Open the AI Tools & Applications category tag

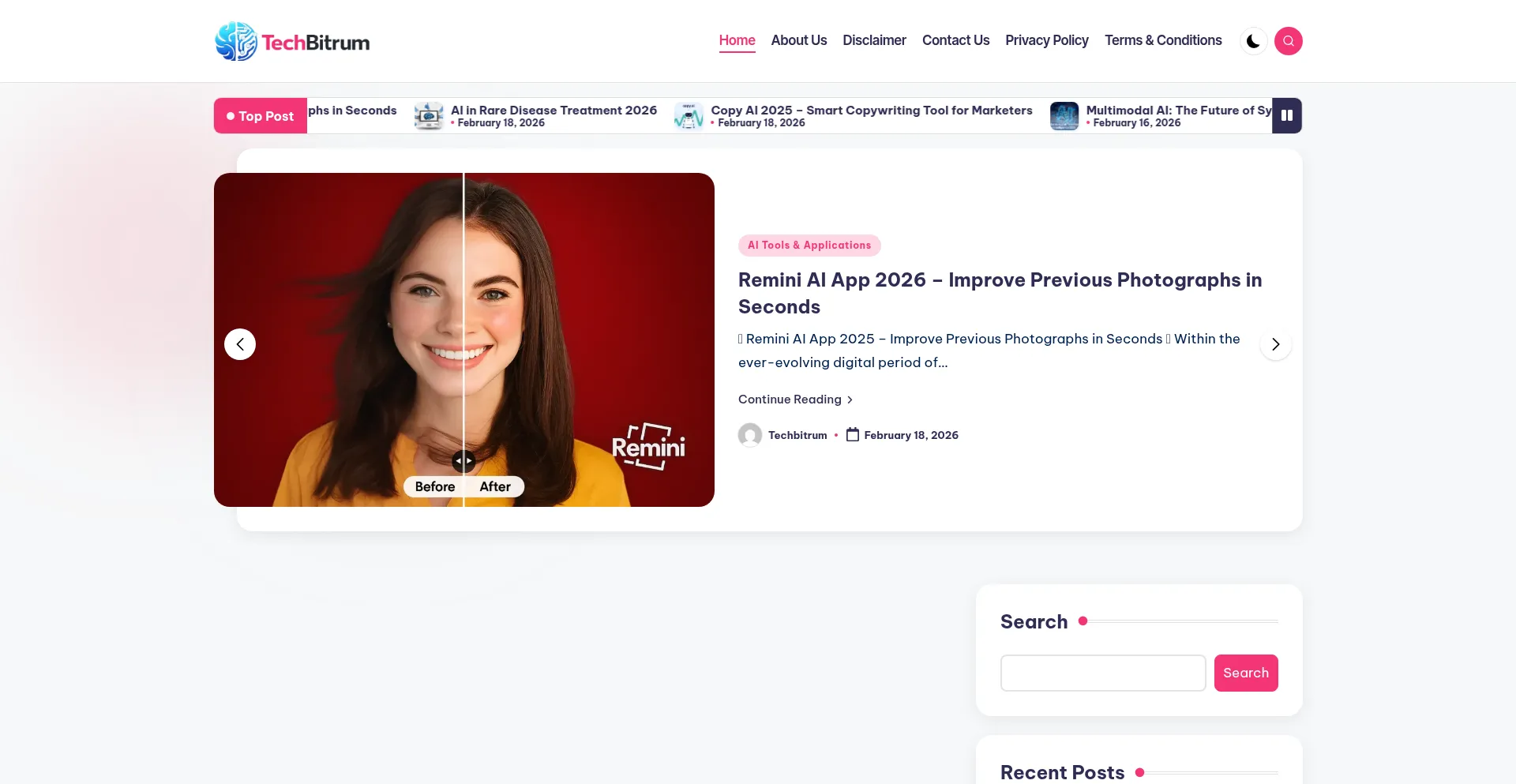pyautogui.click(x=809, y=246)
